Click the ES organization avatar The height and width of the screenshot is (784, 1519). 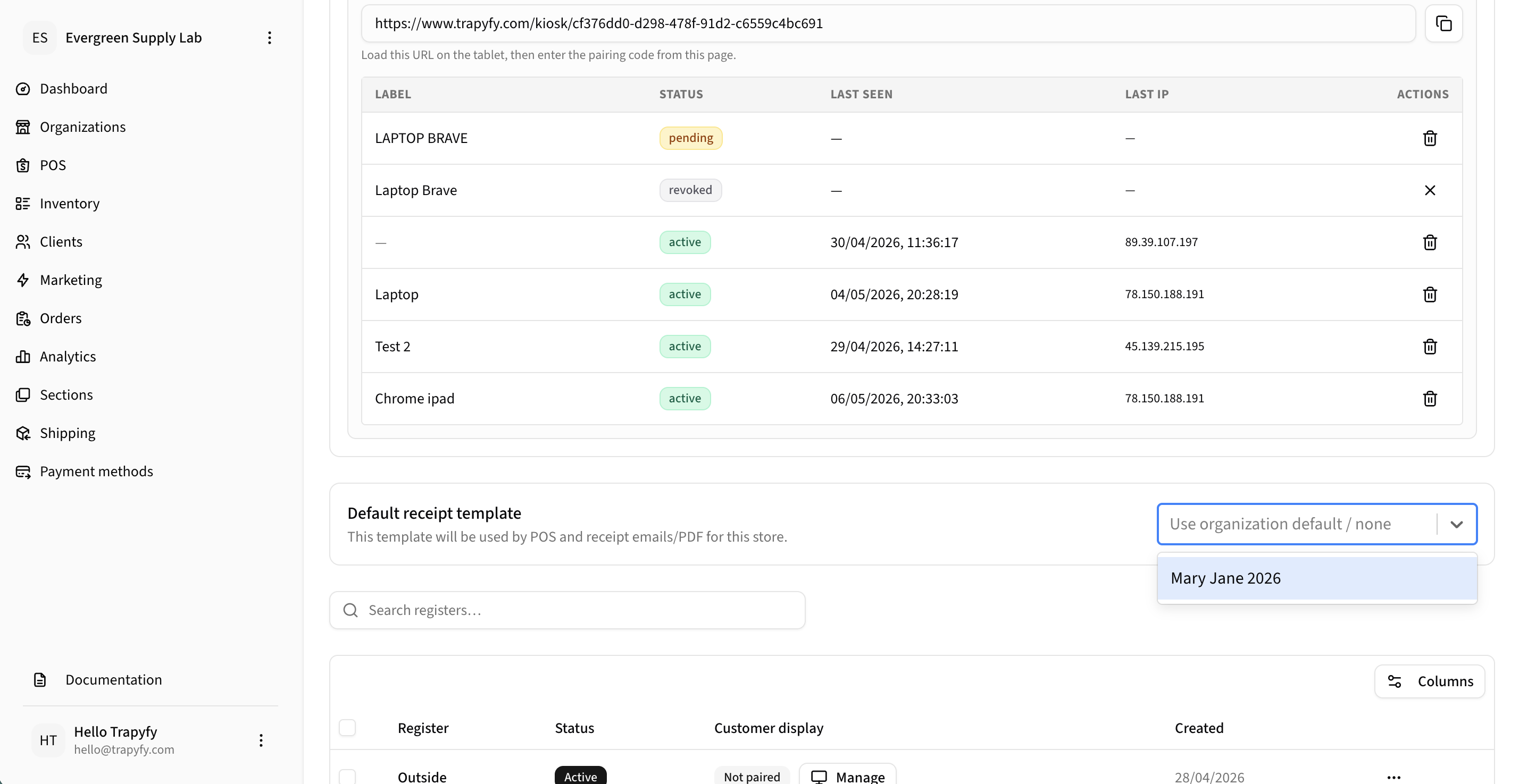40,38
